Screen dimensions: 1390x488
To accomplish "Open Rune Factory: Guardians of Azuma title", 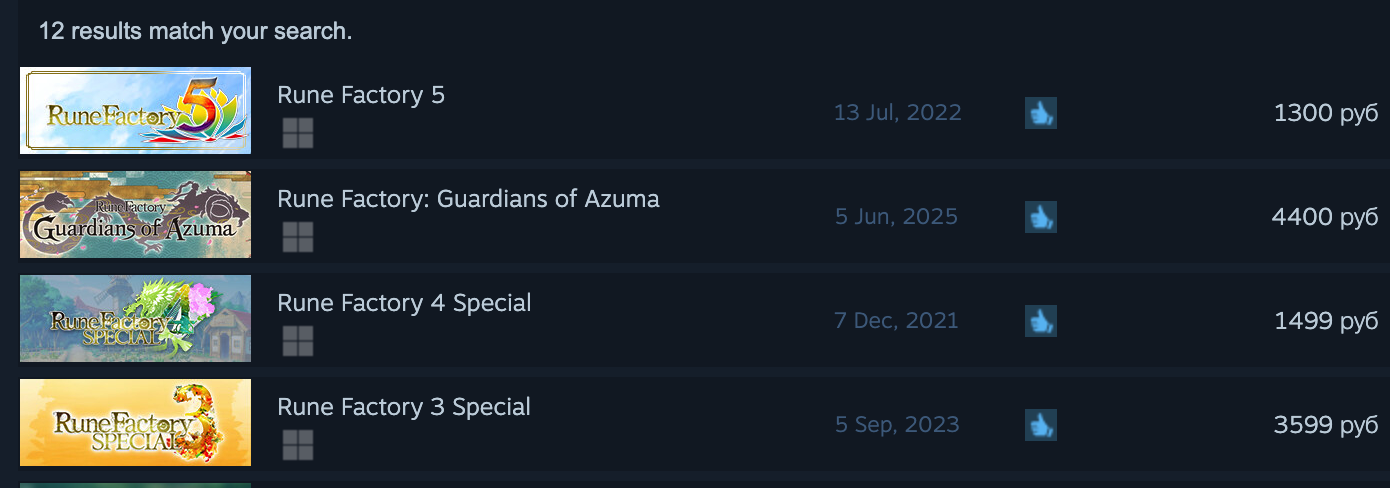I will coord(468,199).
